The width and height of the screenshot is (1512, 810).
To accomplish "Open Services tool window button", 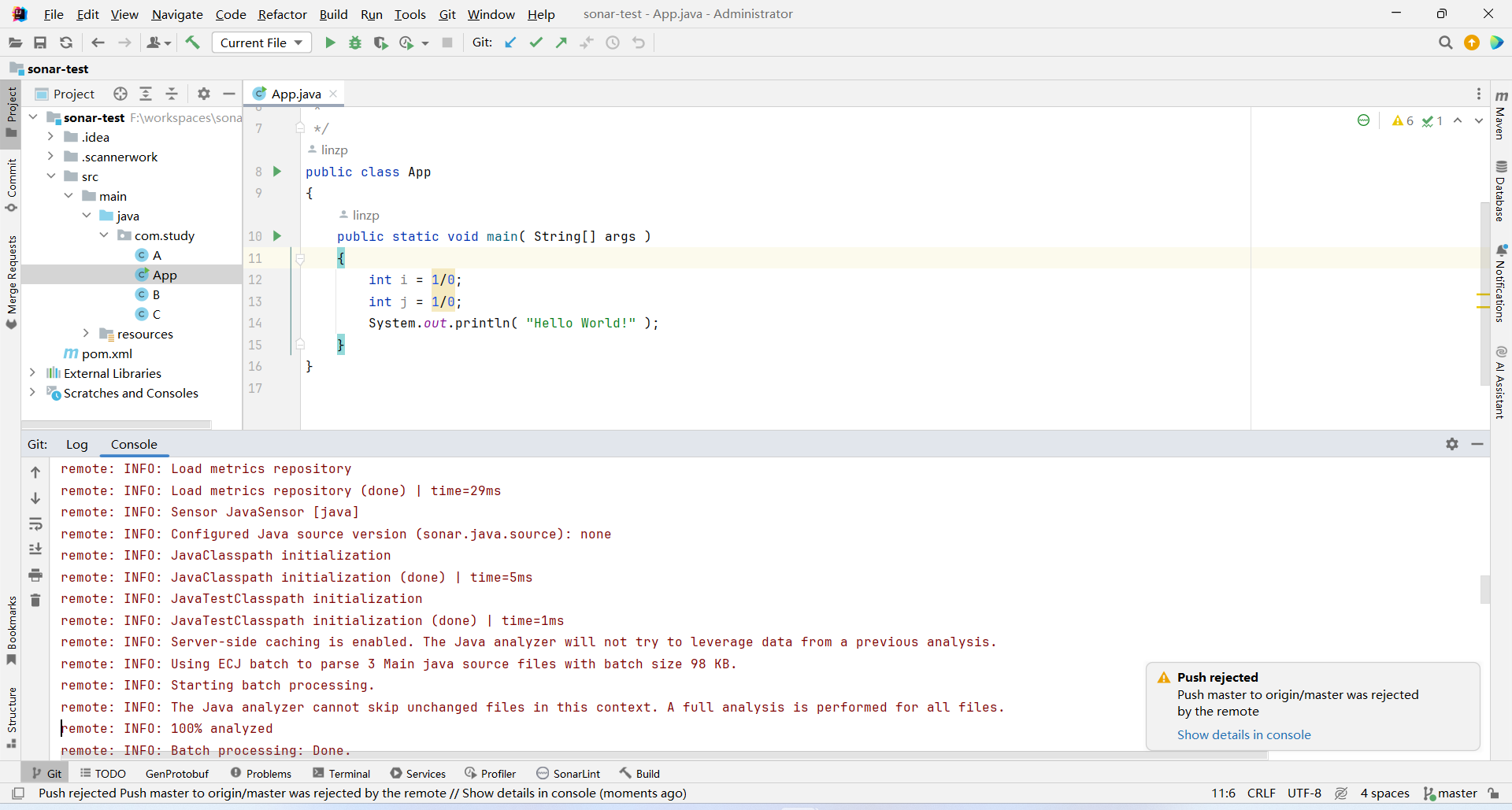I will pyautogui.click(x=418, y=774).
